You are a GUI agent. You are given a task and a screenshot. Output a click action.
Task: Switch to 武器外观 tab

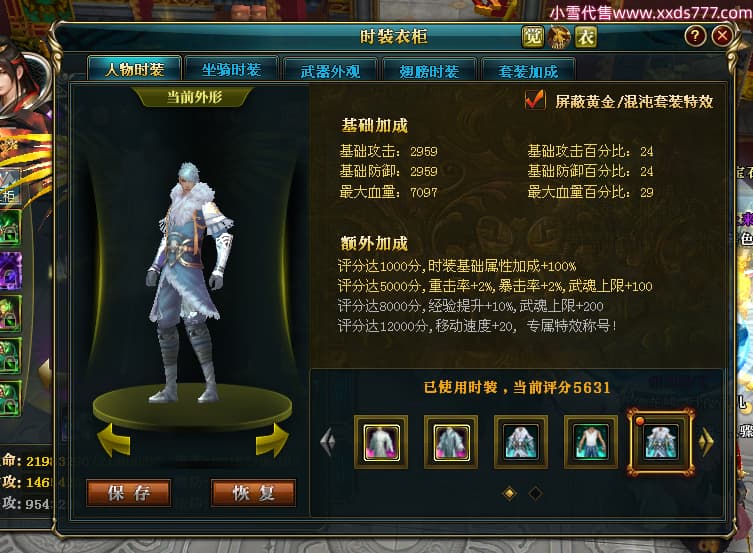[x=330, y=71]
